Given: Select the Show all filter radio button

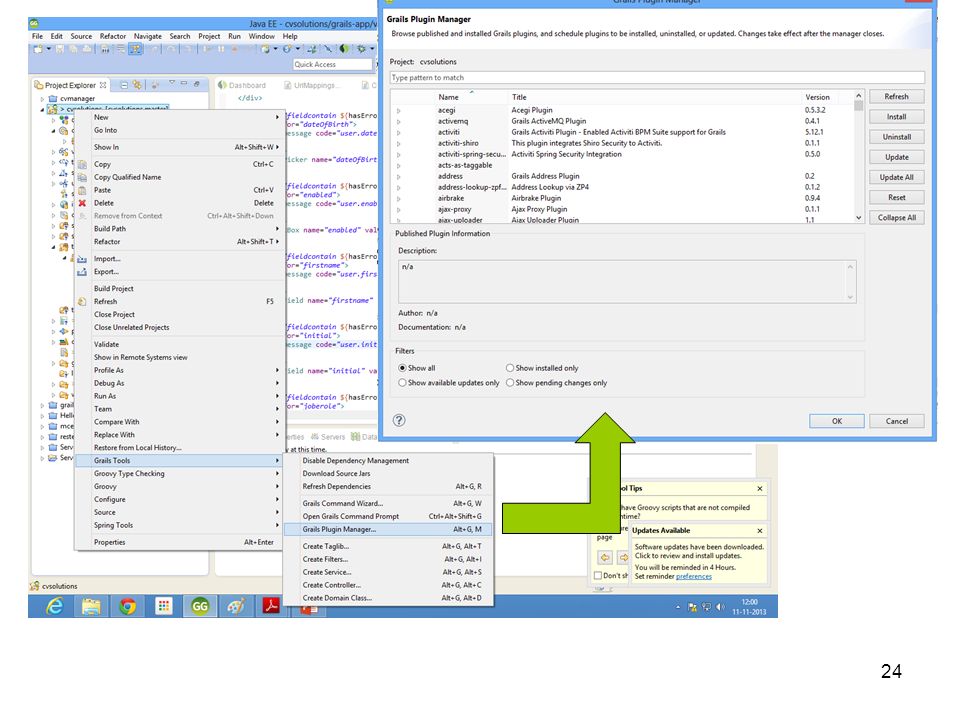Looking at the screenshot, I should click(402, 368).
